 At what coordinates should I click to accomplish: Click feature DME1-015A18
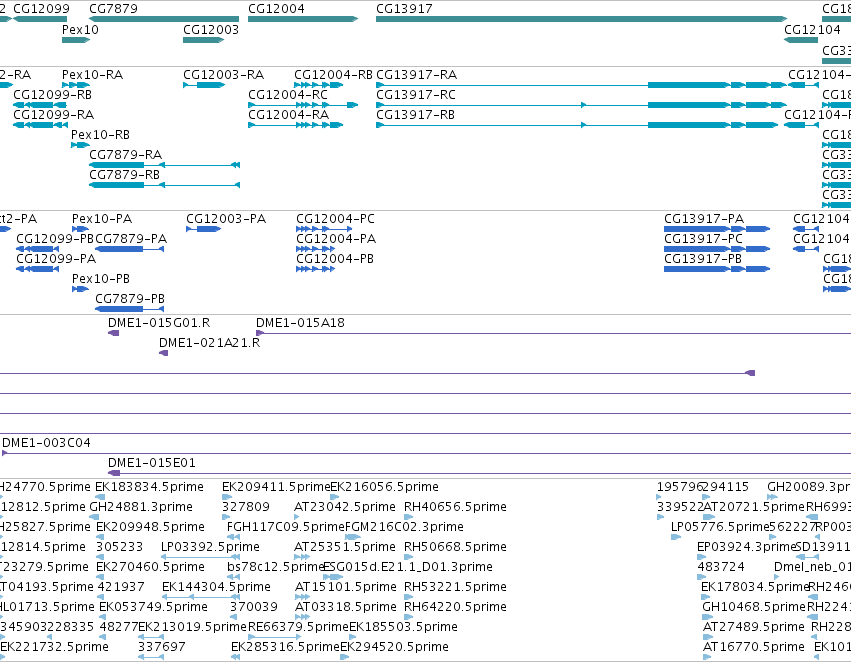tap(554, 333)
